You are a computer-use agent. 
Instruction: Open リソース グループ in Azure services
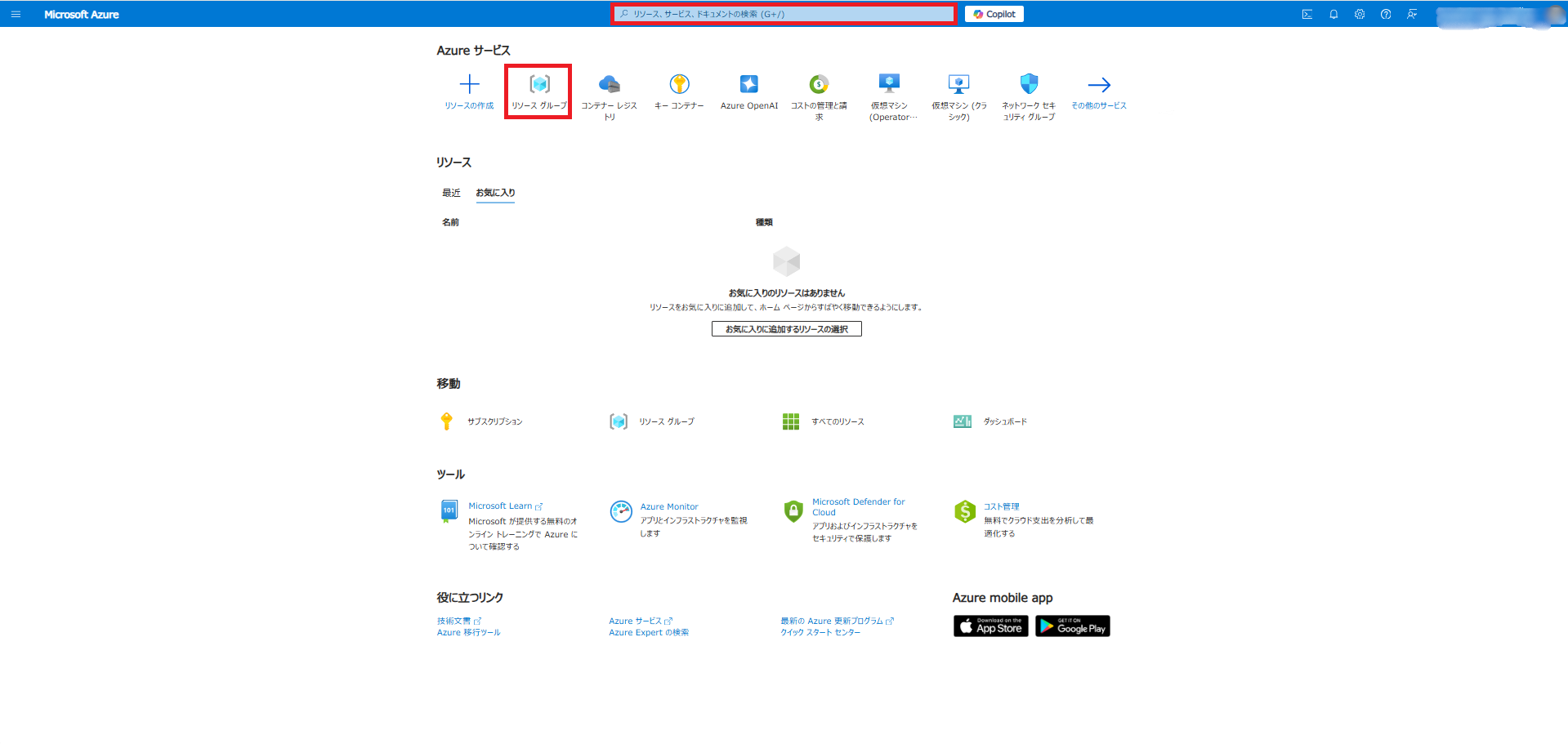click(x=538, y=91)
